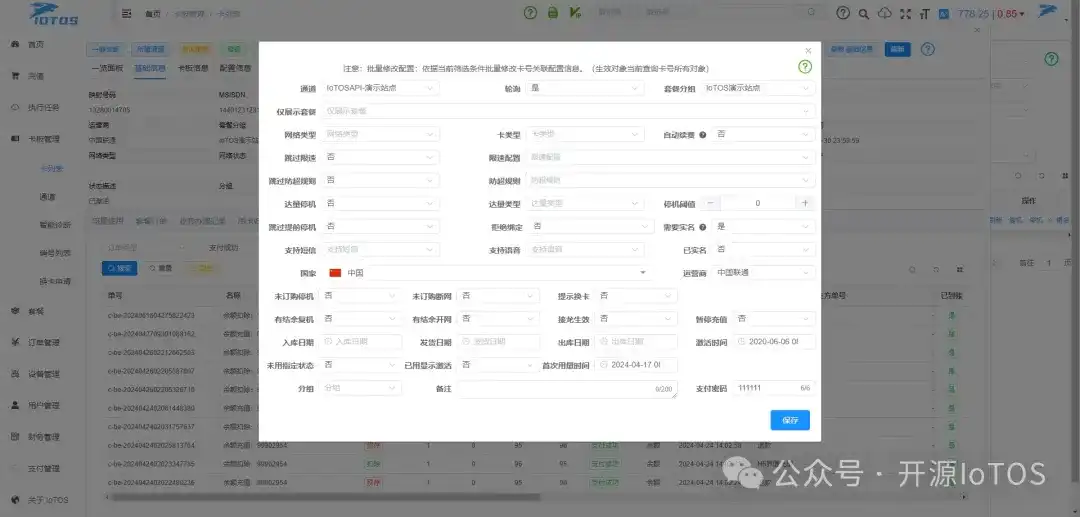Click the 发货日期 date field
This screenshot has height=517, width=1080.
tap(498, 341)
